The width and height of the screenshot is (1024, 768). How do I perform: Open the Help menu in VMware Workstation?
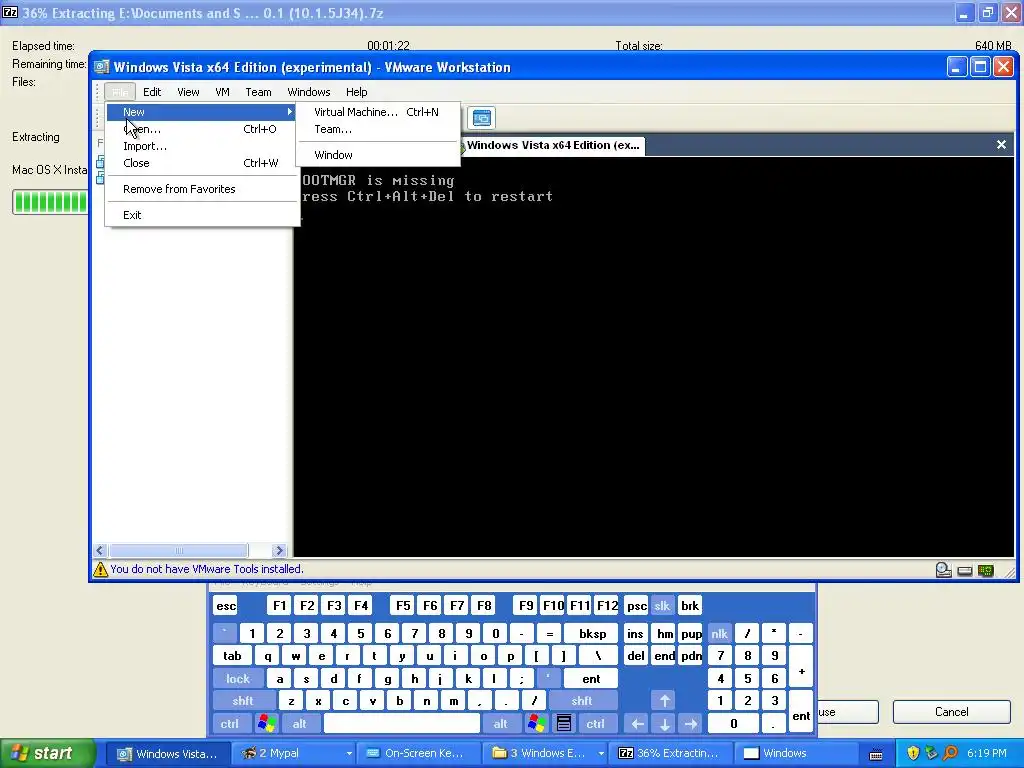[x=357, y=92]
